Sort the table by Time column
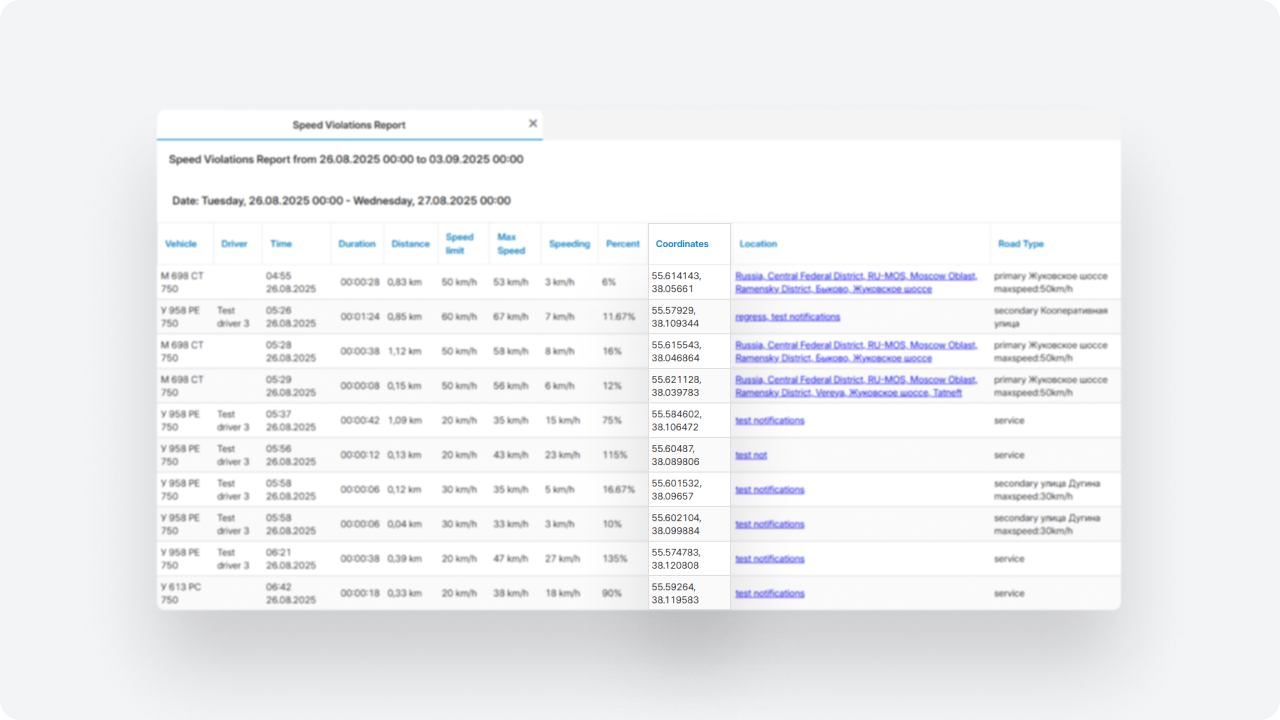 [281, 244]
